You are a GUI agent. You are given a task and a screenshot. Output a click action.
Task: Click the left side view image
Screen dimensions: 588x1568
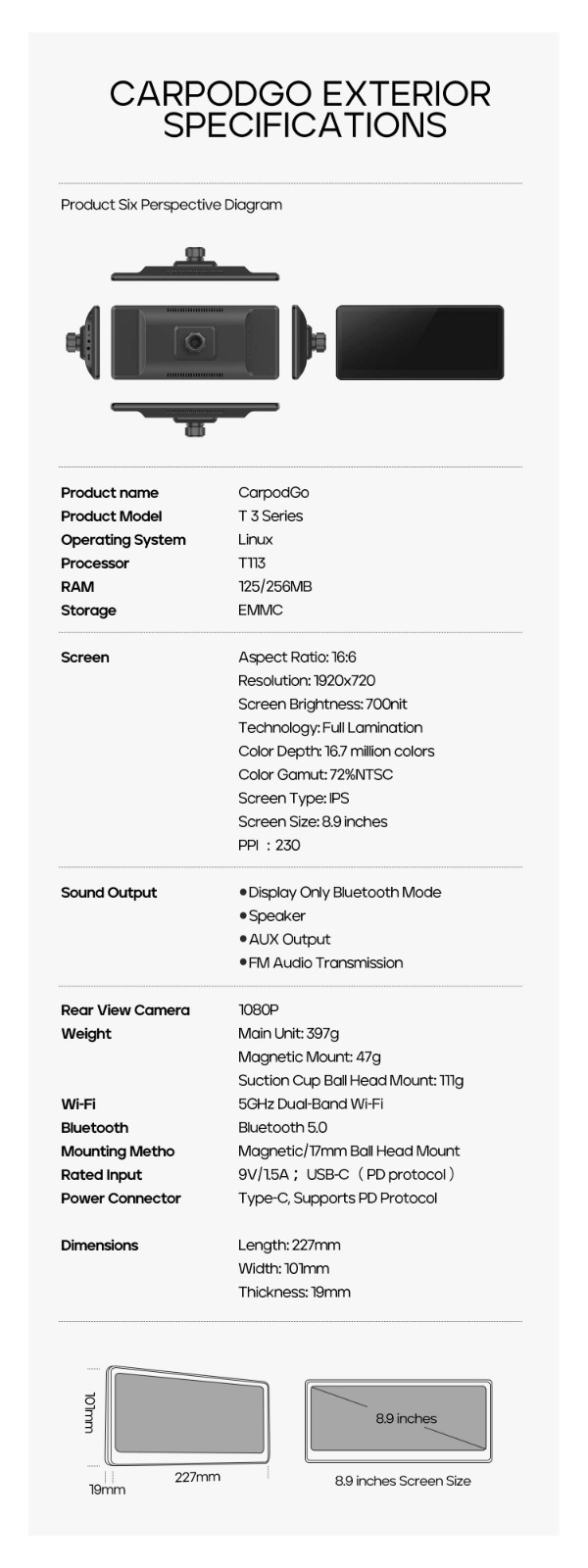coord(84,342)
